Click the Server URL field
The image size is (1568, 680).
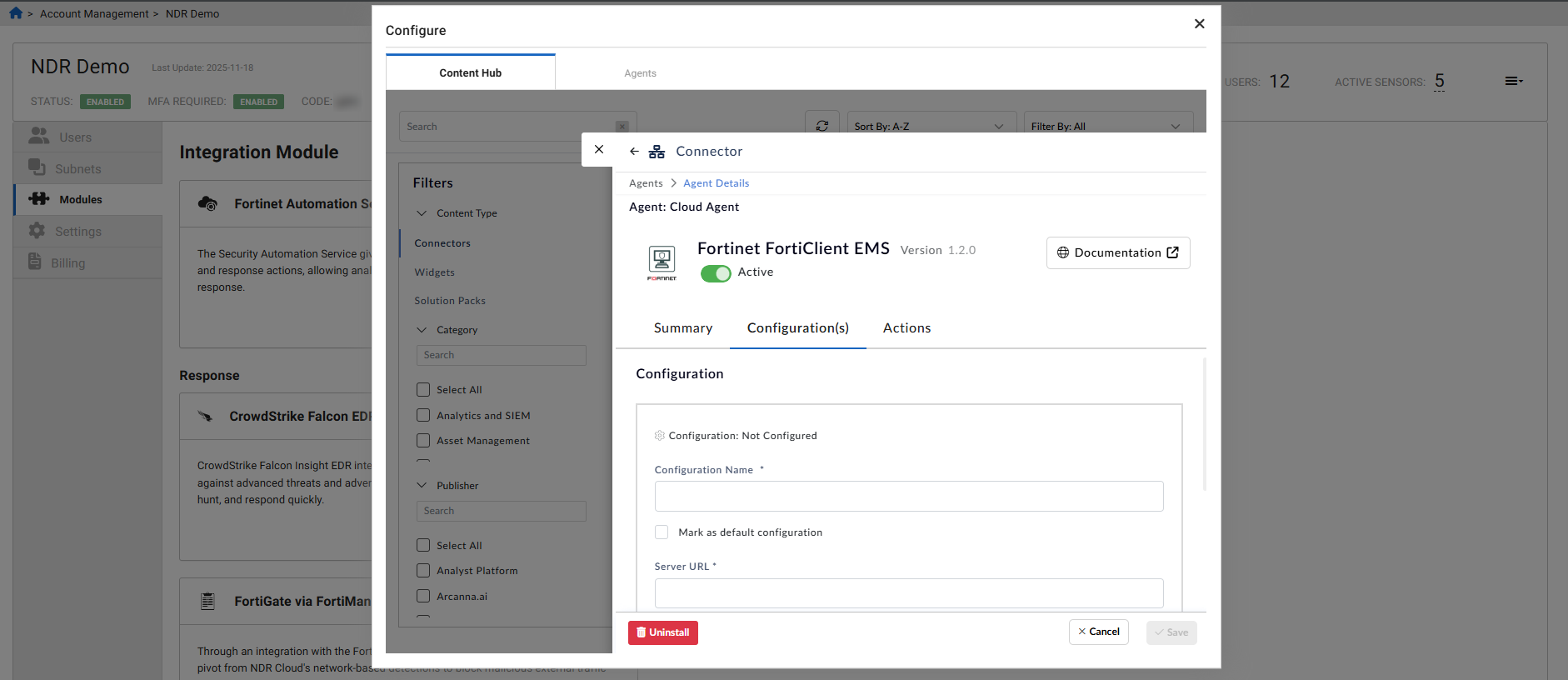point(909,593)
